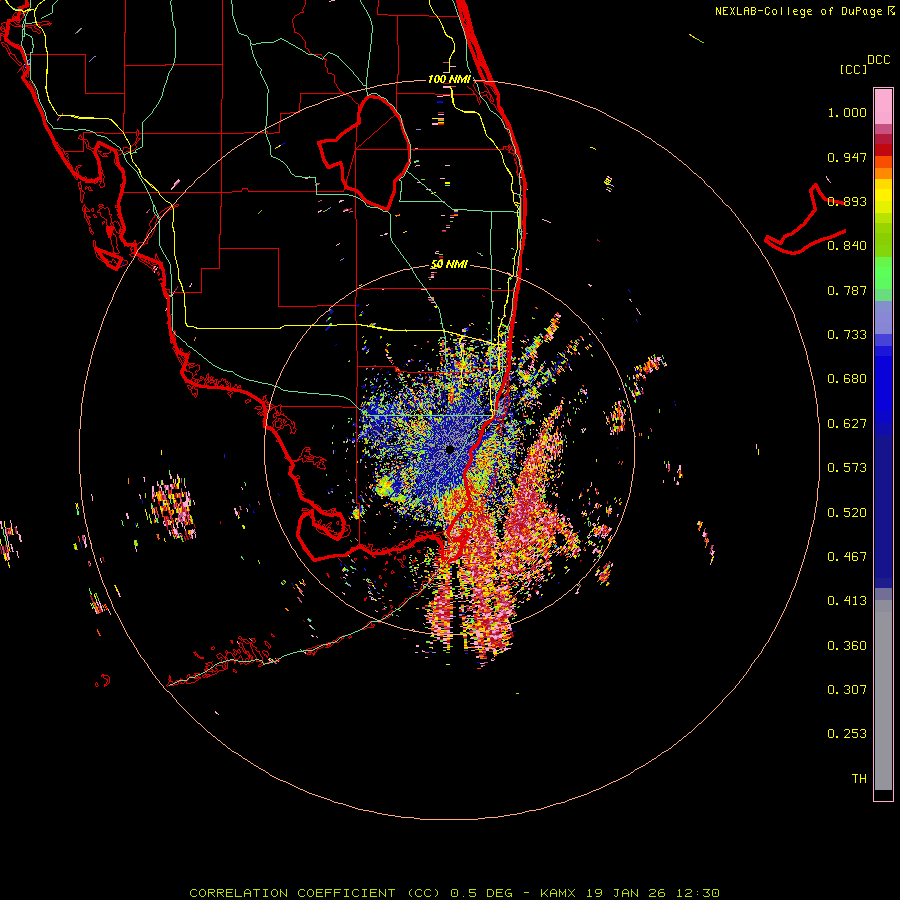
Task: Click the 0.360 legend value
Action: (x=847, y=646)
